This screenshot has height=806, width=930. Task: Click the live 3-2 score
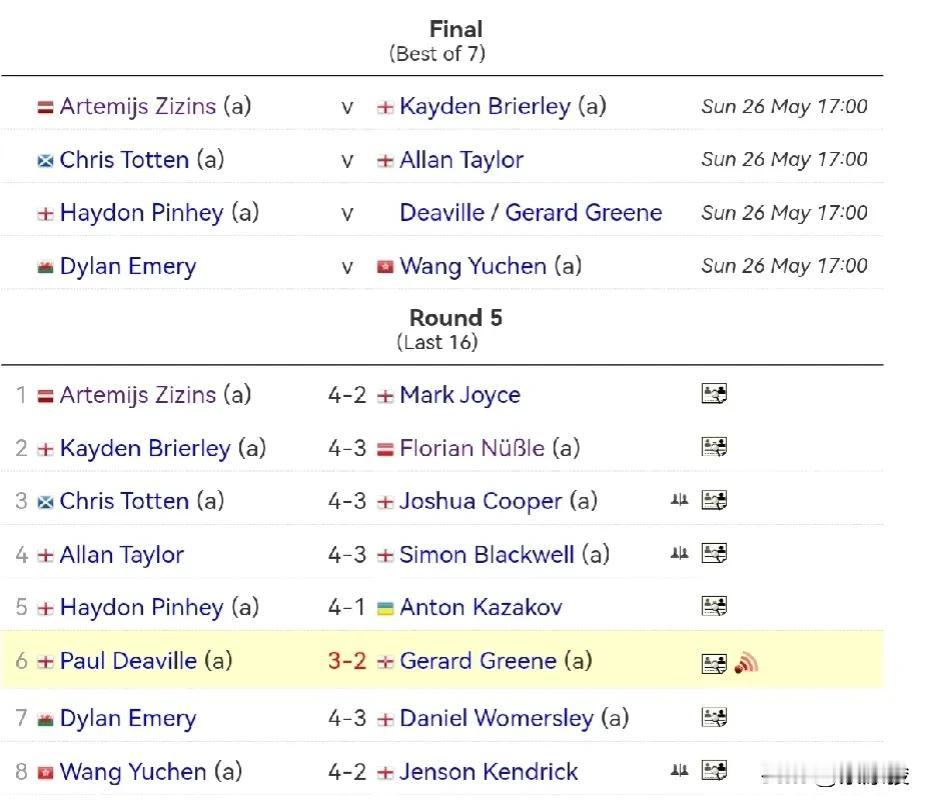tap(347, 661)
